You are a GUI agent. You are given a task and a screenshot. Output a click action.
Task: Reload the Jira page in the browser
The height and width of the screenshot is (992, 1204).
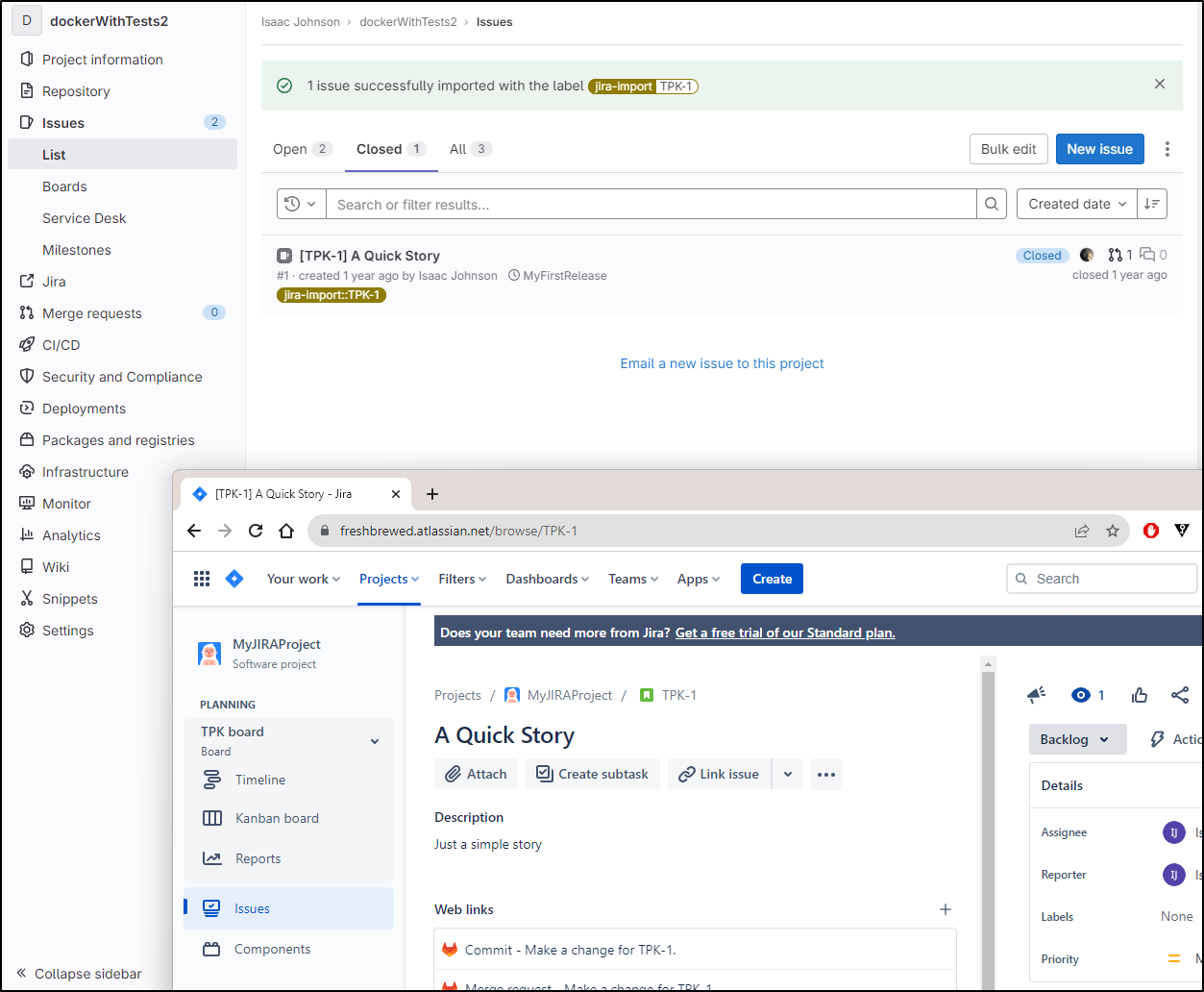[256, 531]
